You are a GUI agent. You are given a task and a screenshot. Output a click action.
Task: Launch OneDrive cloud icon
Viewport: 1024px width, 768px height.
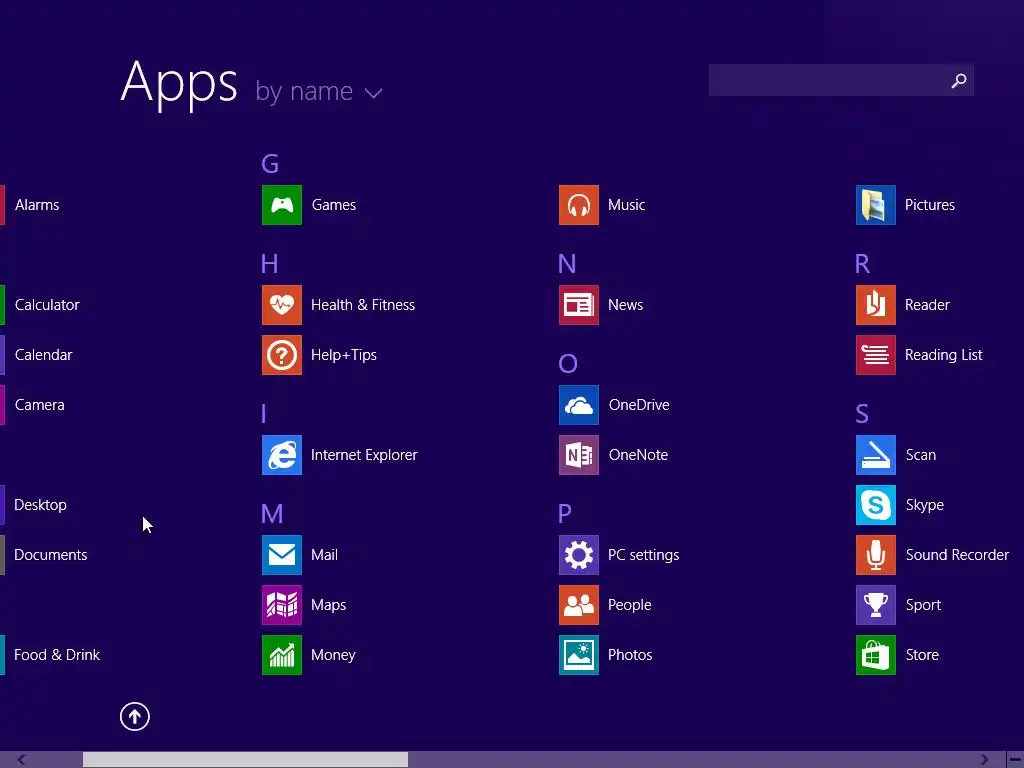point(579,405)
